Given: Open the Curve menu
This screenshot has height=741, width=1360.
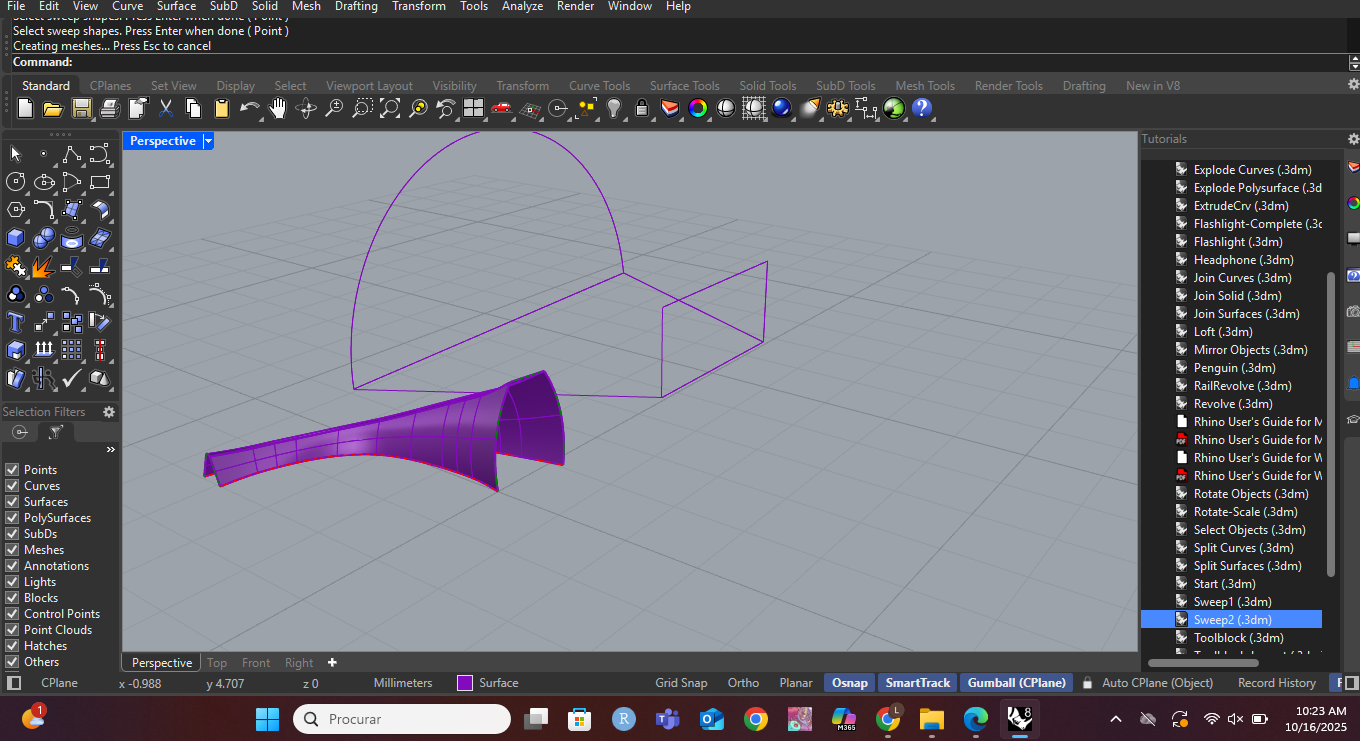Looking at the screenshot, I should pos(127,7).
